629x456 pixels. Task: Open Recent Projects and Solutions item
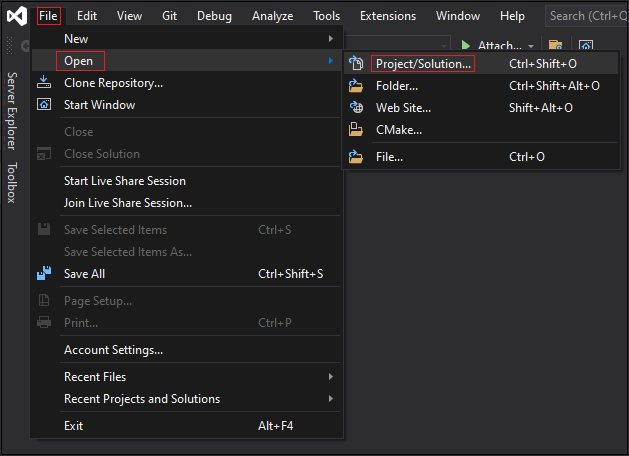[x=187, y=399]
